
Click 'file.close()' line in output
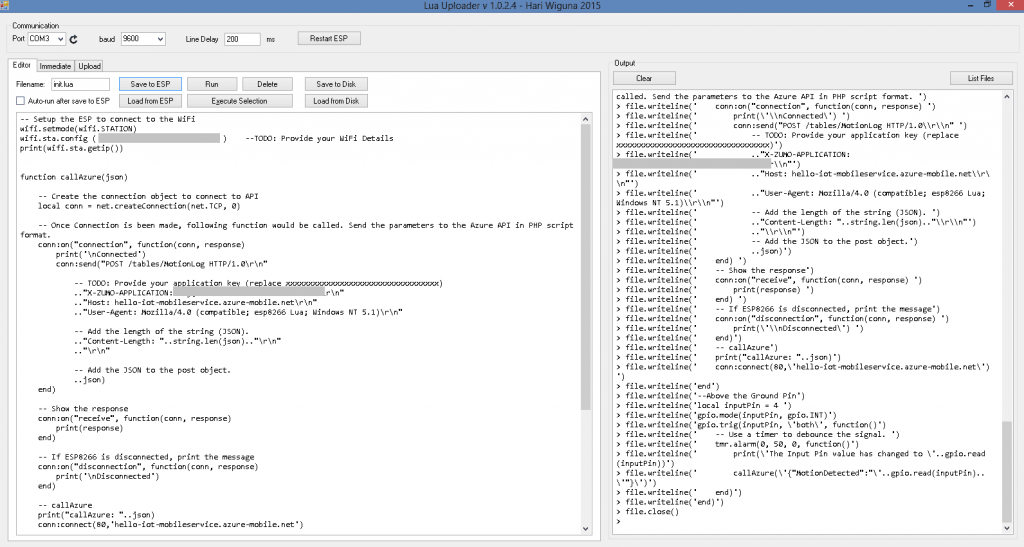(x=652, y=512)
